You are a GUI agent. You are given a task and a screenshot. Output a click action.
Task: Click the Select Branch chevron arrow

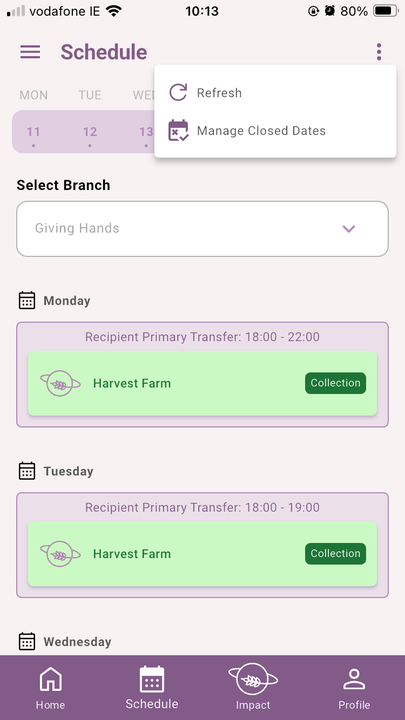(349, 229)
